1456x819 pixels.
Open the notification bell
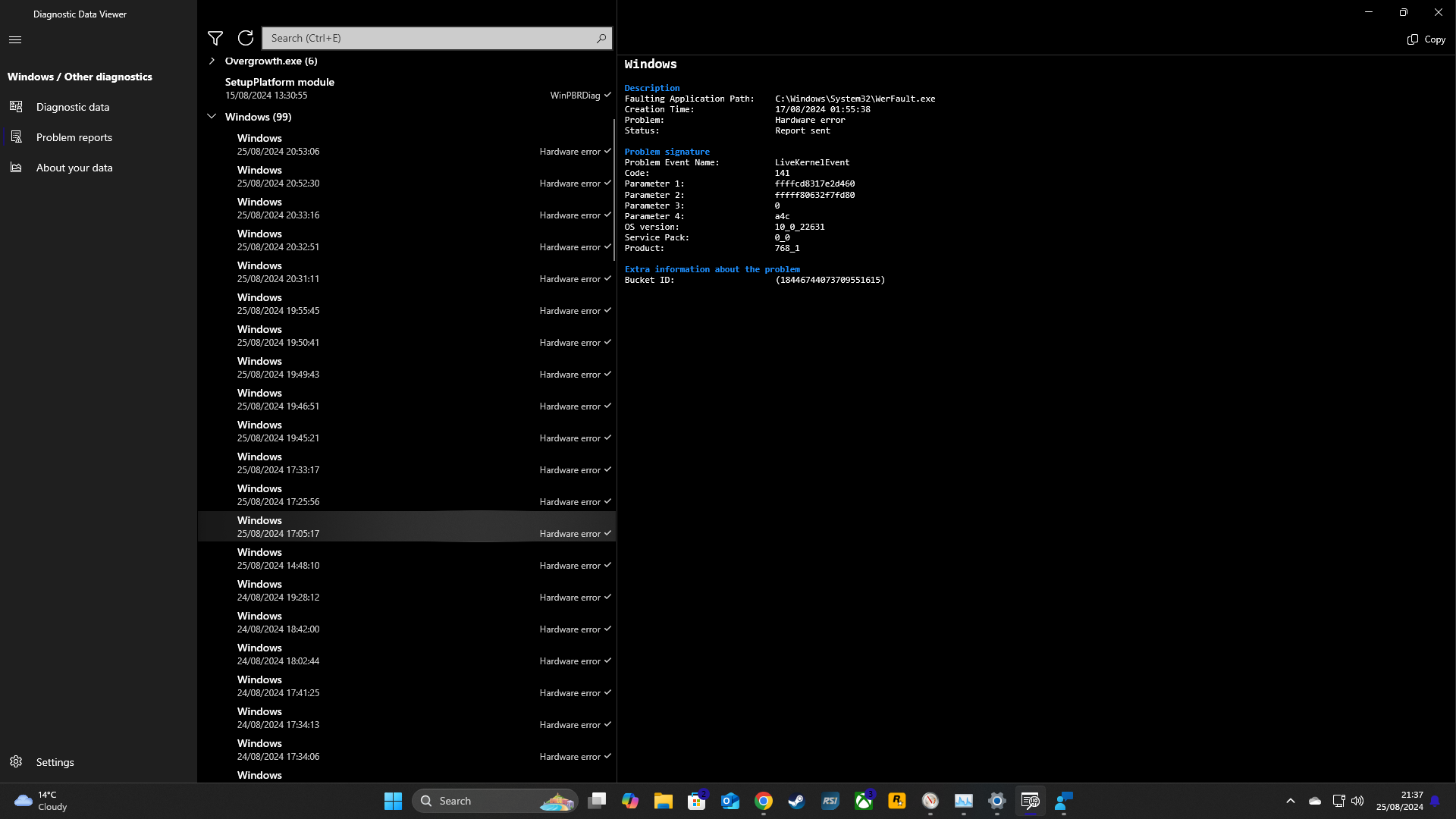click(1435, 801)
